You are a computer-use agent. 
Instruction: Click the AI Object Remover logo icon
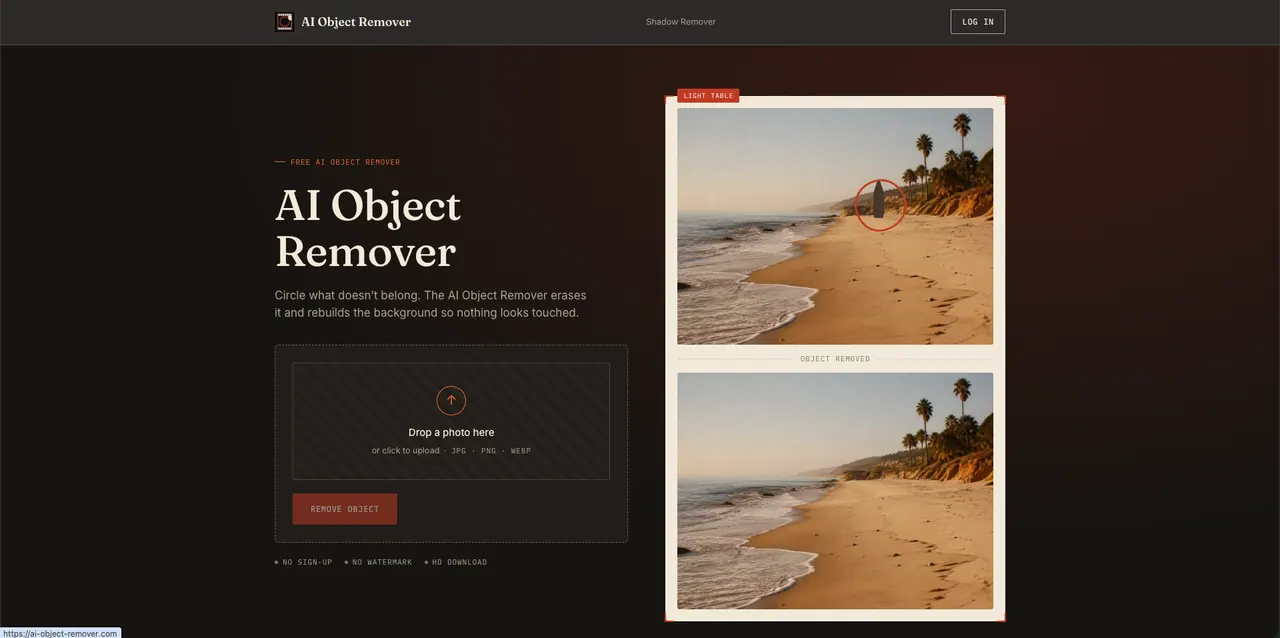click(x=284, y=22)
